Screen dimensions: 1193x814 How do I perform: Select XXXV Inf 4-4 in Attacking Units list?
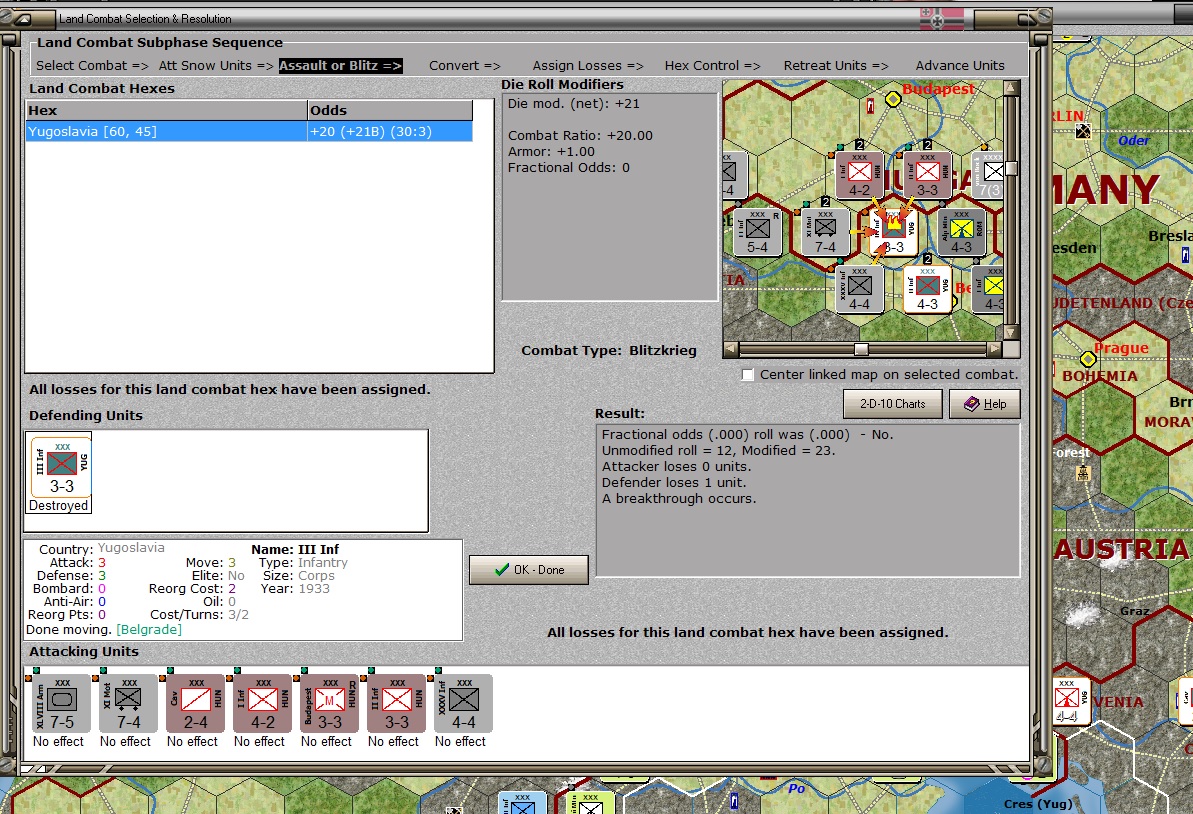click(x=463, y=703)
